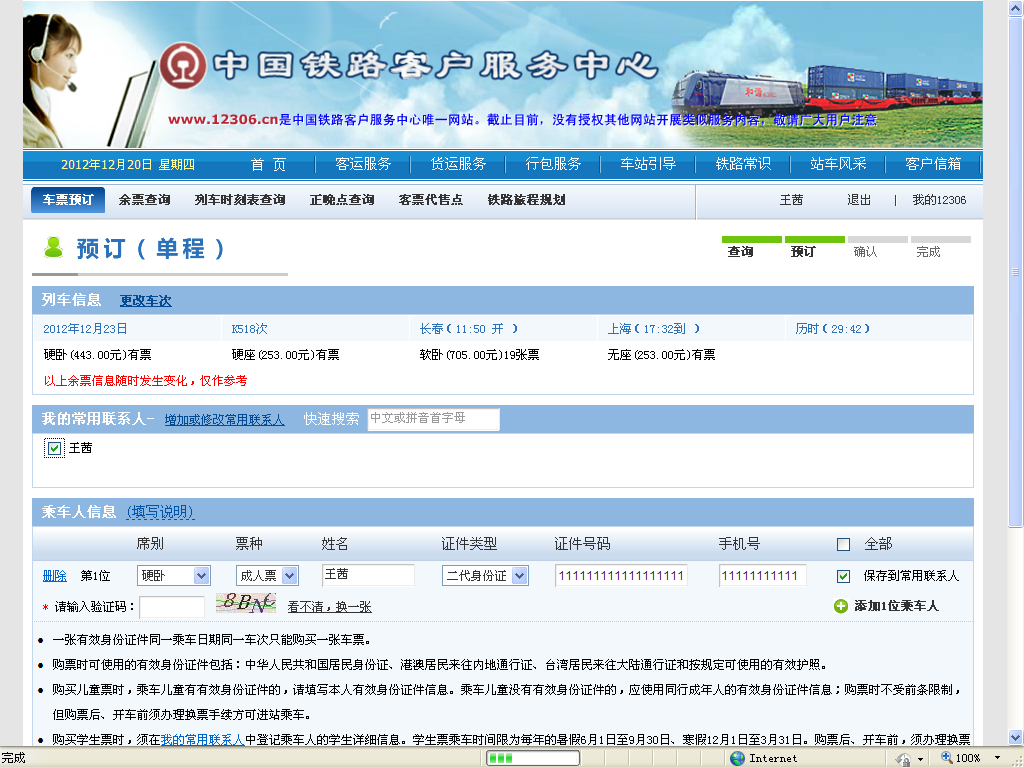Switch to the 列车时刻表查询 tab

click(240, 200)
